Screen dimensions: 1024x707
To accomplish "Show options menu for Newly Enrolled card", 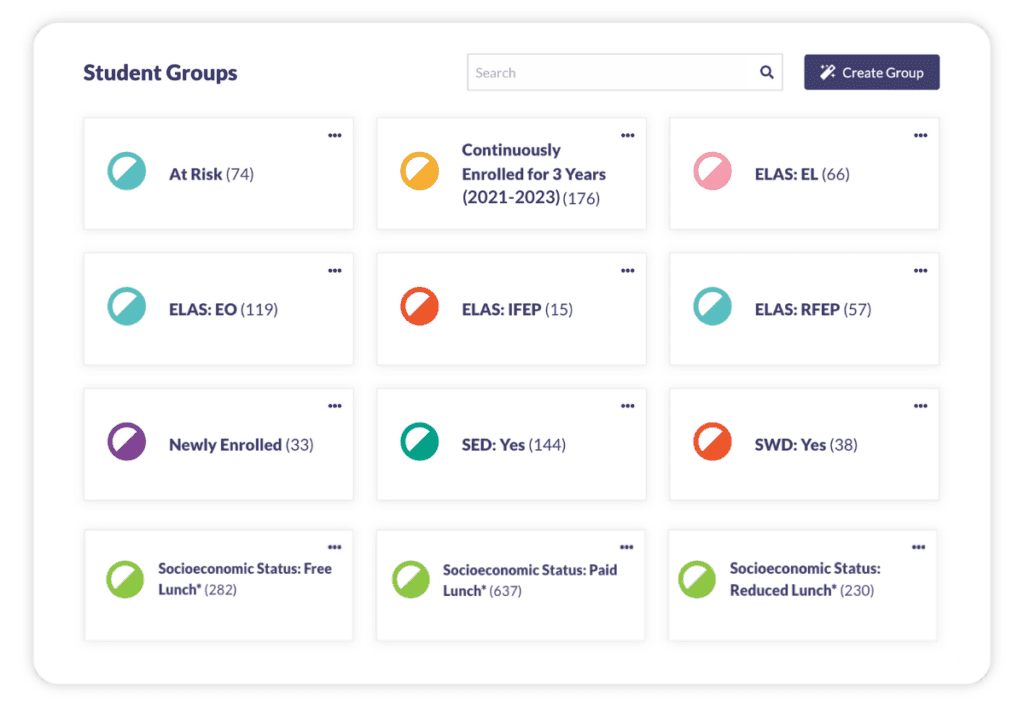I will coord(335,406).
